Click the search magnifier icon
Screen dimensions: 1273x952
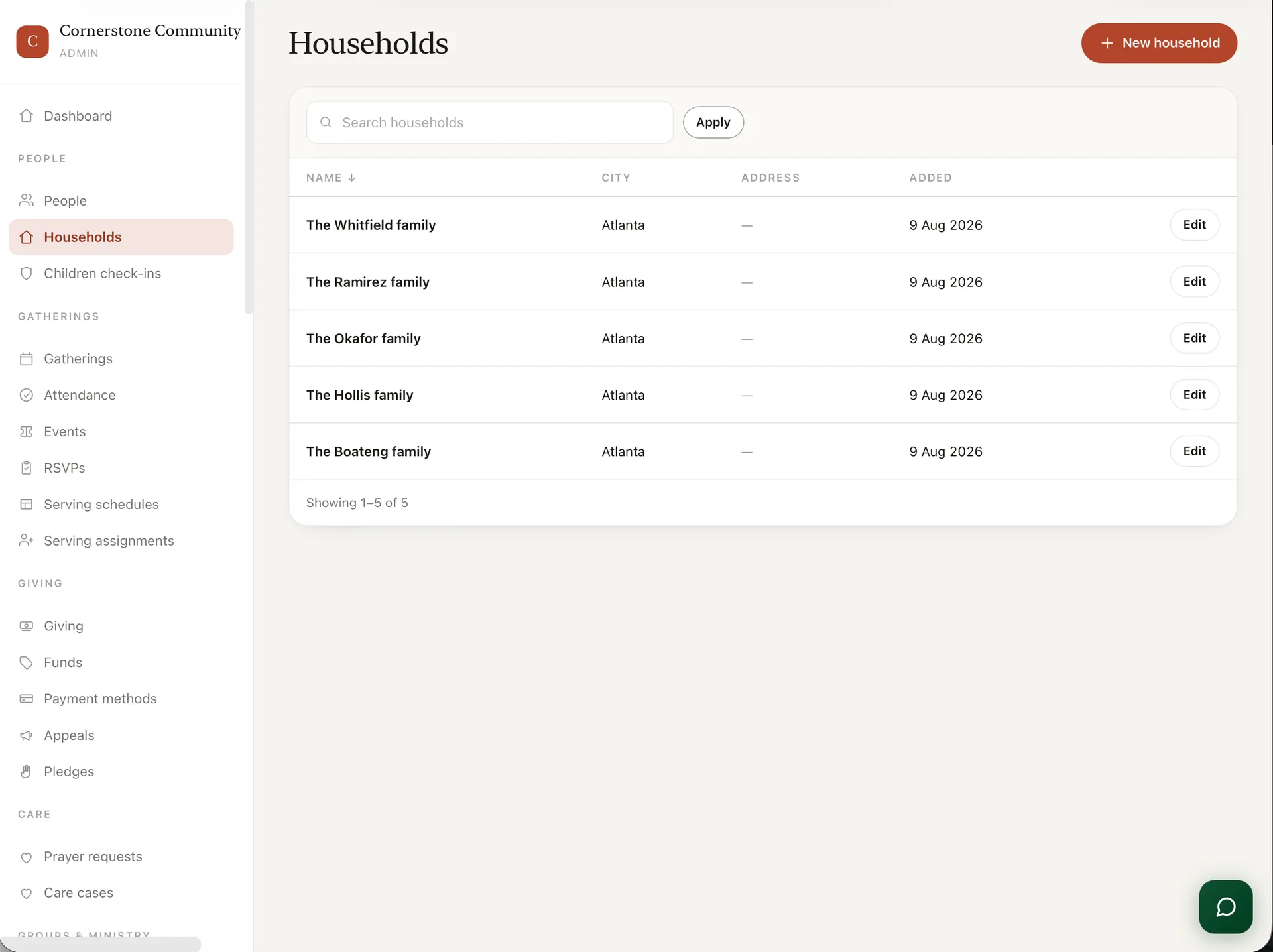point(326,123)
